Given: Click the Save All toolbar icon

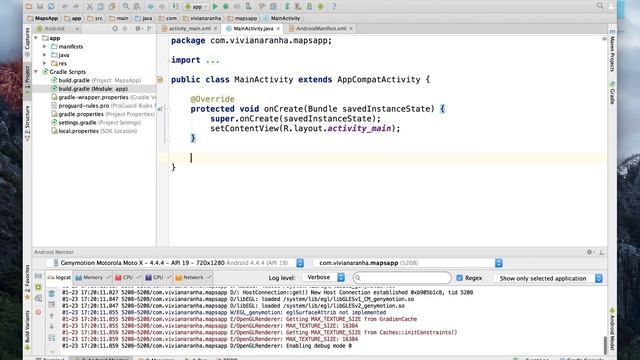Looking at the screenshot, I should (40, 6).
